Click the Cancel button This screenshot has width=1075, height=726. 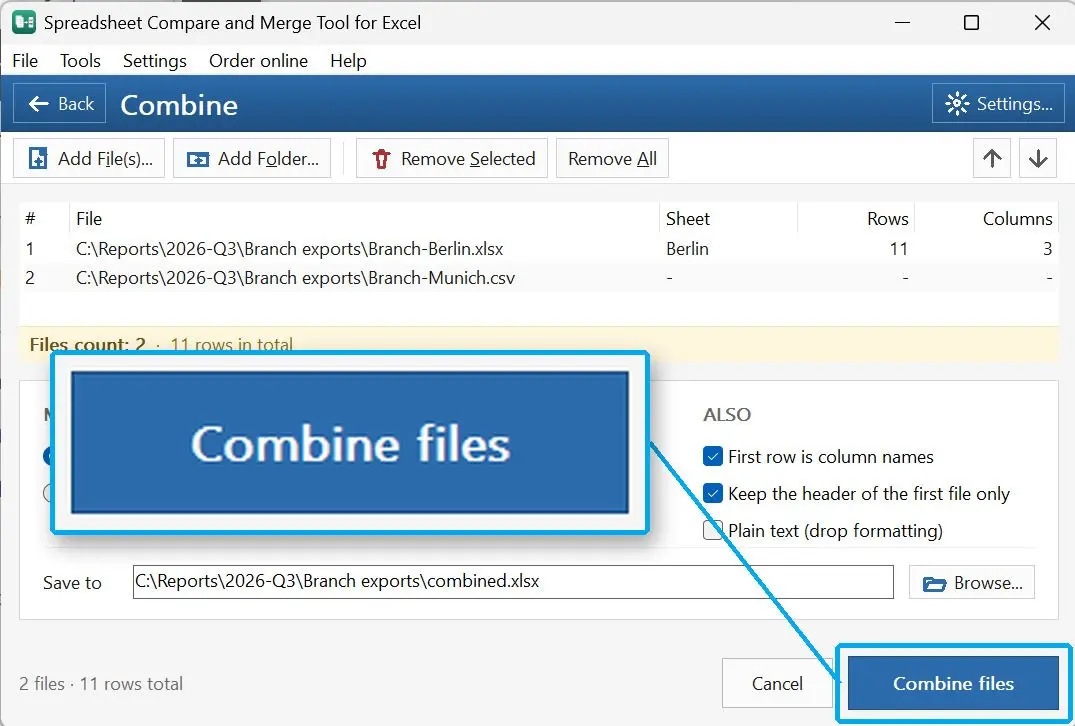point(777,683)
